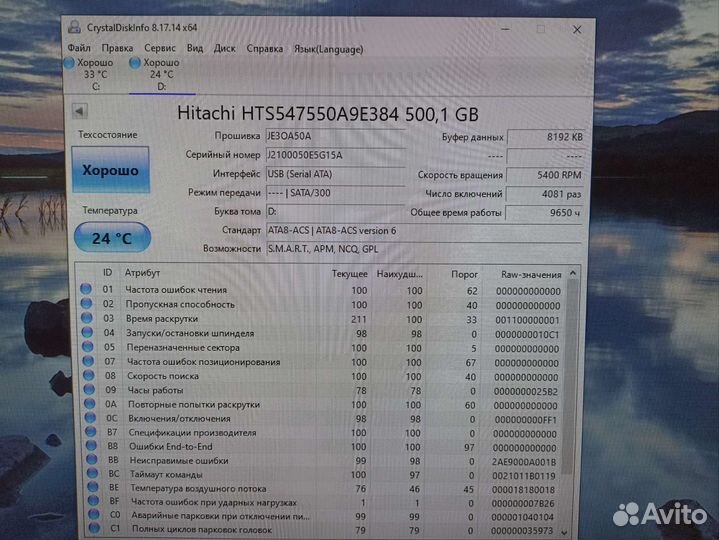This screenshot has width=719, height=540.
Task: Open the Вид menu
Action: [195, 47]
